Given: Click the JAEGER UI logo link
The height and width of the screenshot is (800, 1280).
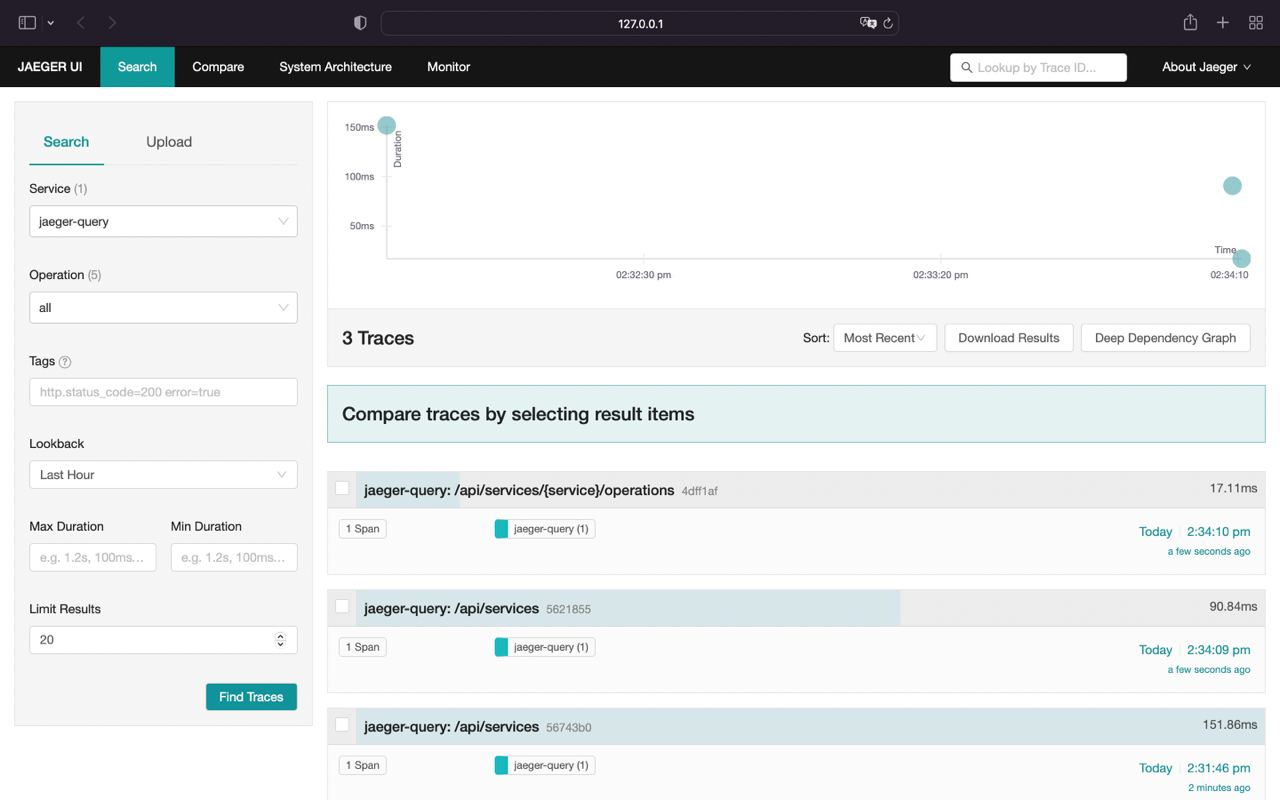Looking at the screenshot, I should pyautogui.click(x=50, y=67).
